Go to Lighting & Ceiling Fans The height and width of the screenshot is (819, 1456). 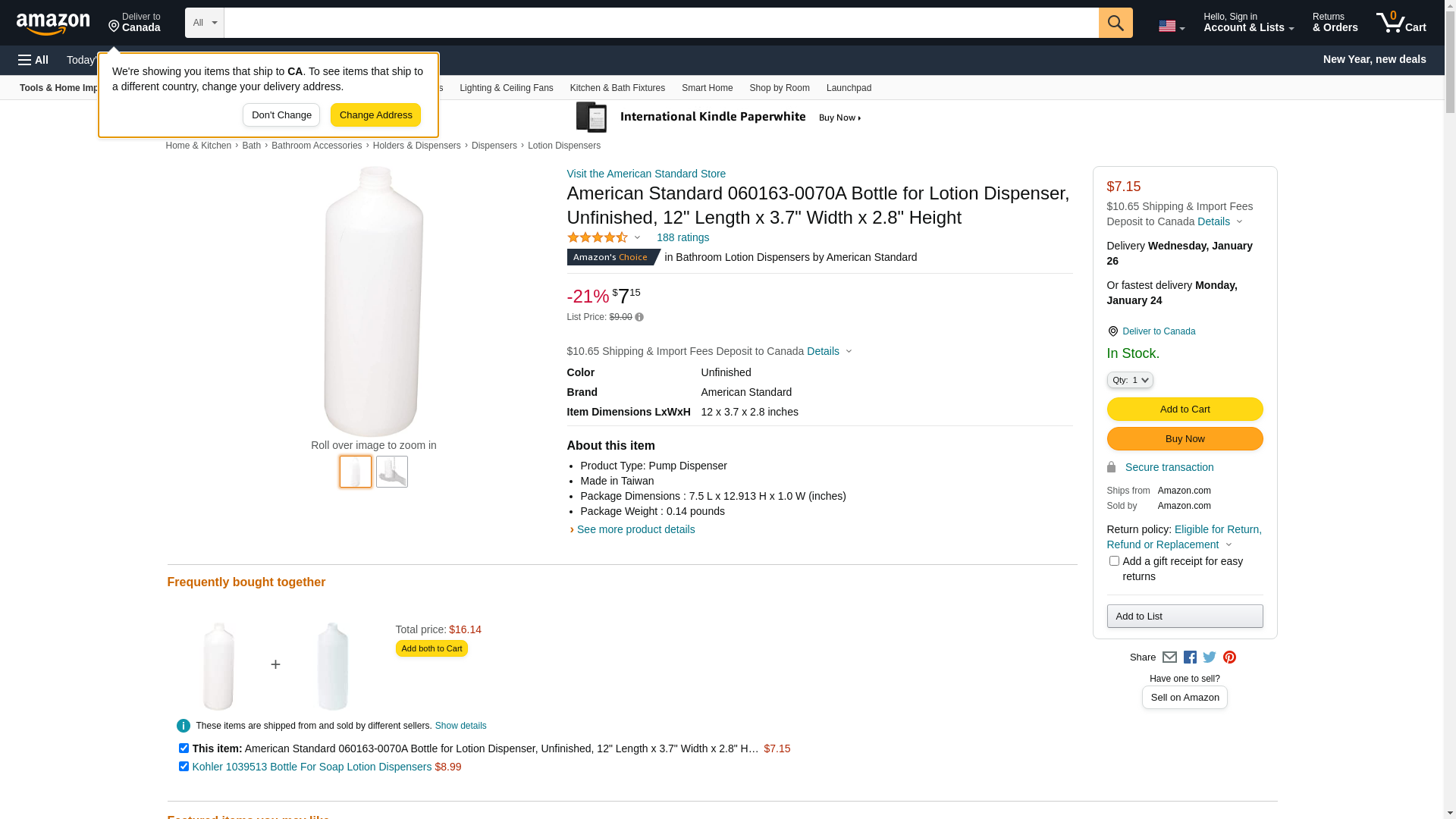(506, 88)
